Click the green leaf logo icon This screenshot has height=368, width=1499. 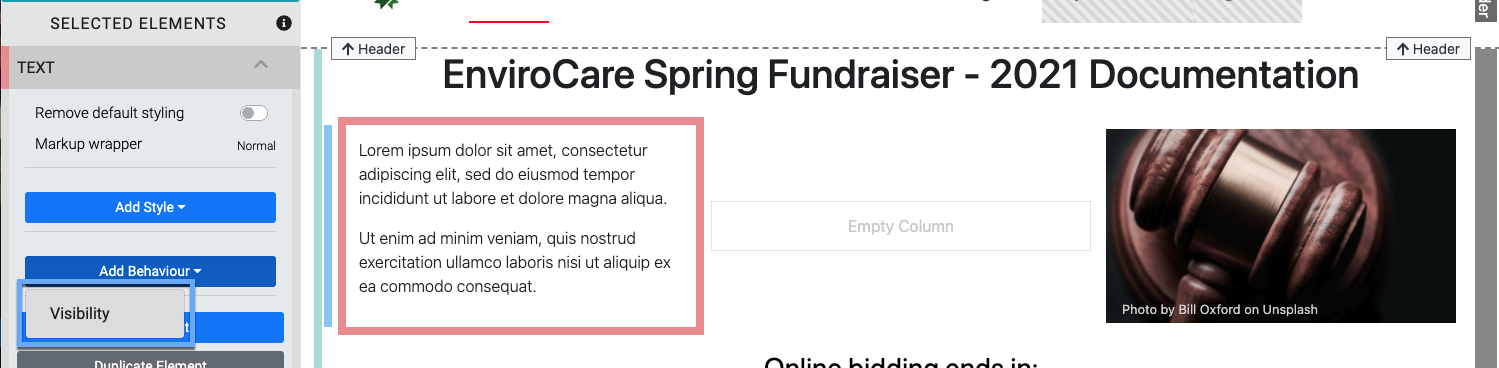tap(387, 4)
